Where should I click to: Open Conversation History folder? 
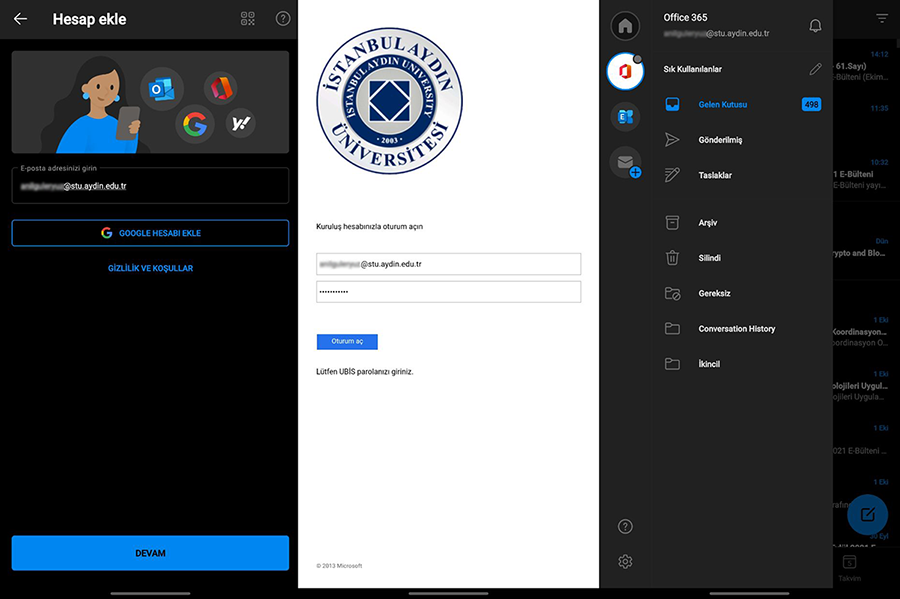[x=742, y=329]
